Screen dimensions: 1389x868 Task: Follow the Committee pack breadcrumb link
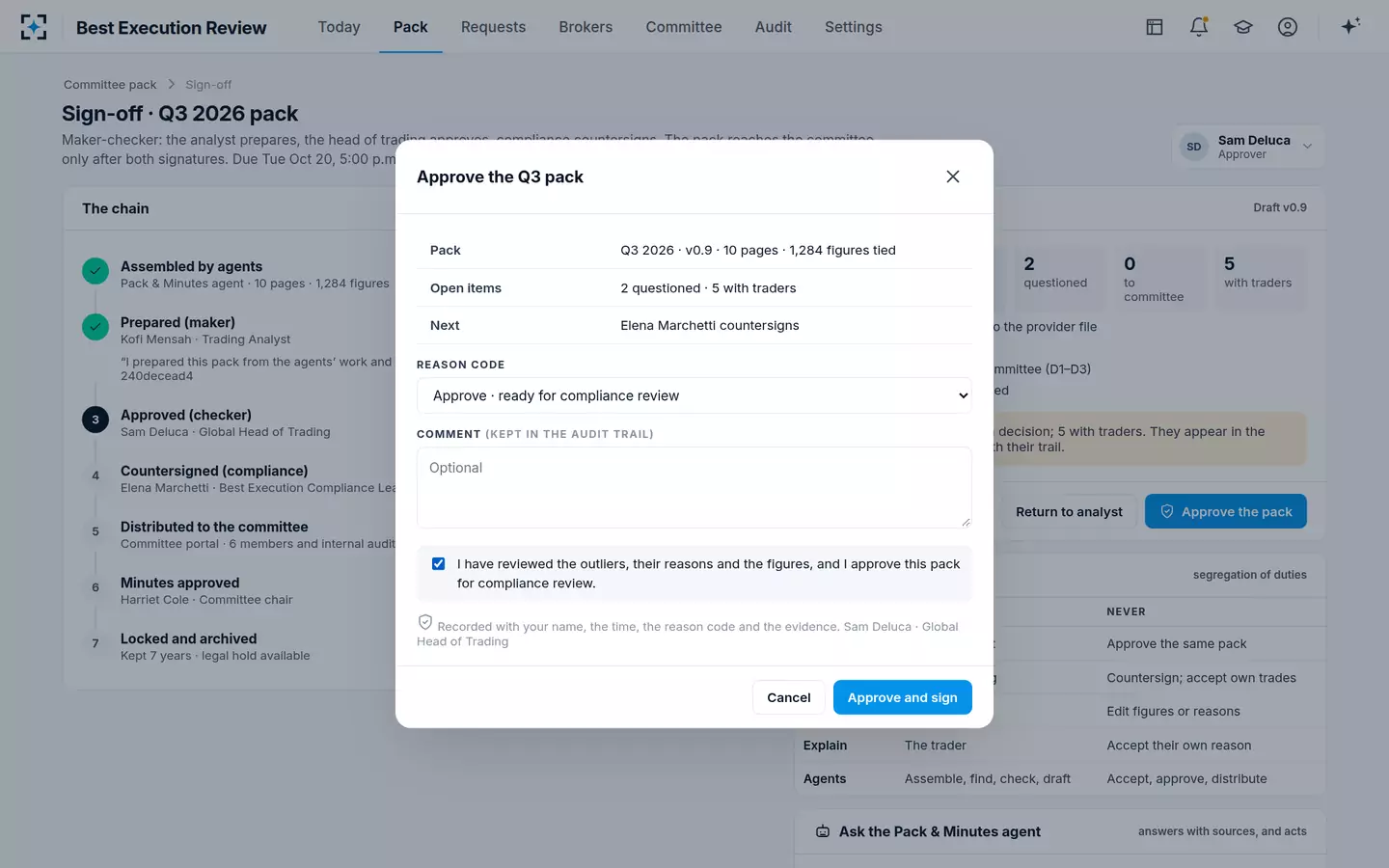click(110, 85)
